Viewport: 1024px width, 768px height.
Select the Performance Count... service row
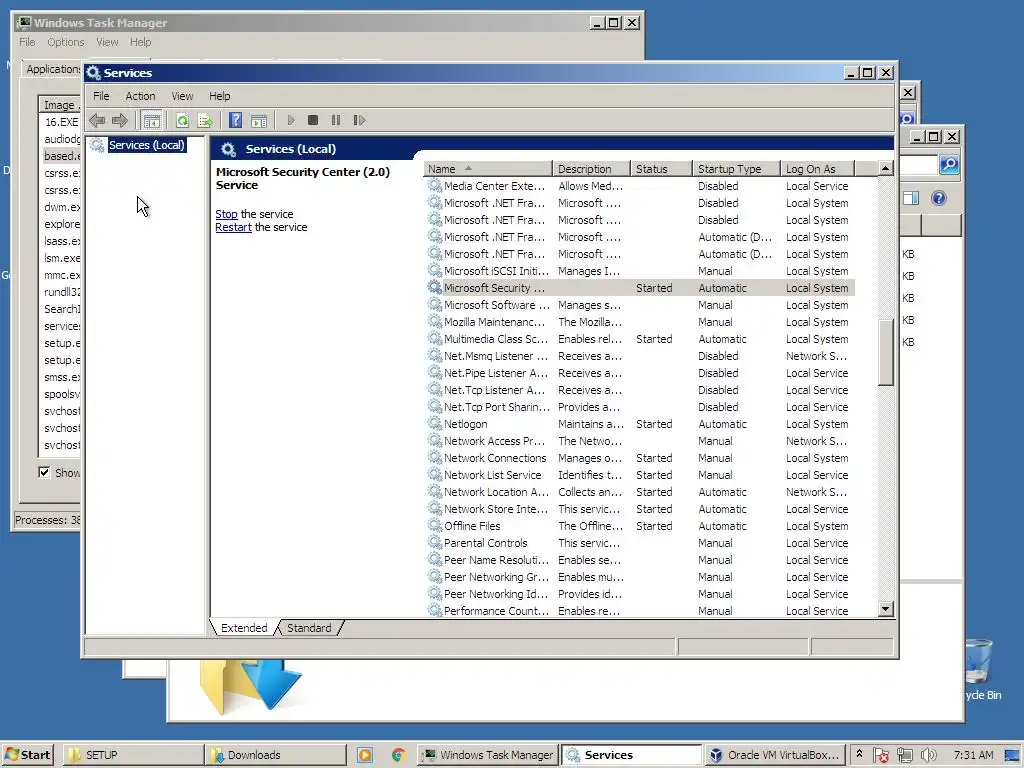tap(639, 611)
